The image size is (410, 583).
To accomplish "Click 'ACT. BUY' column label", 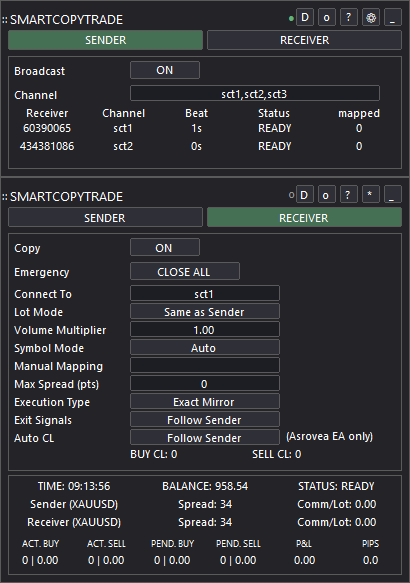I will (40, 544).
